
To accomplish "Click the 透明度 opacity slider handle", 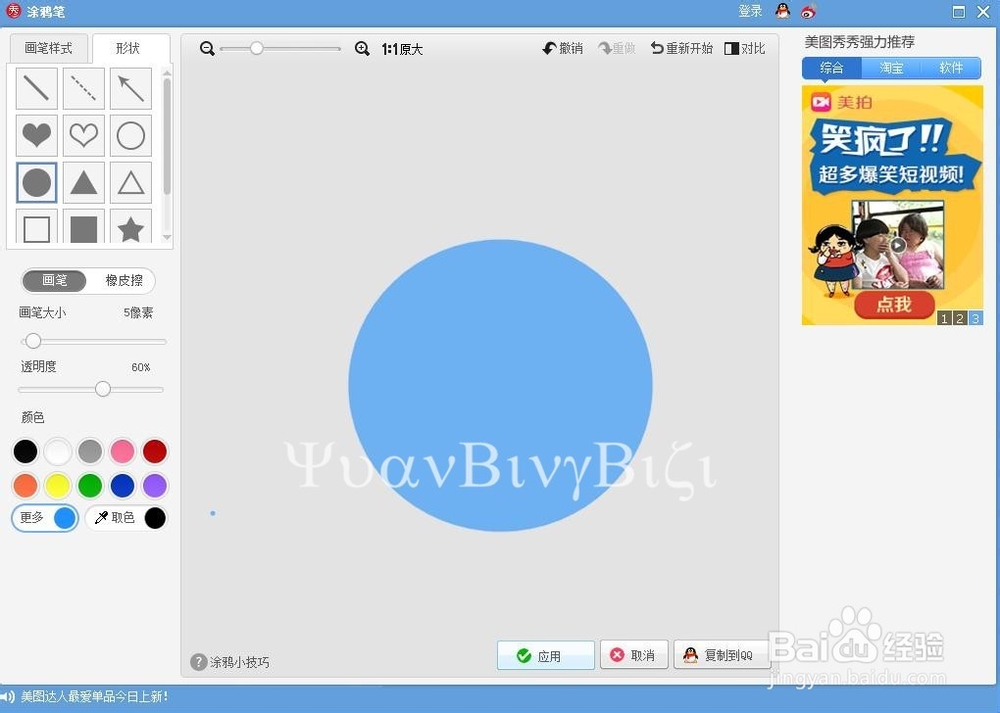I will pyautogui.click(x=103, y=389).
